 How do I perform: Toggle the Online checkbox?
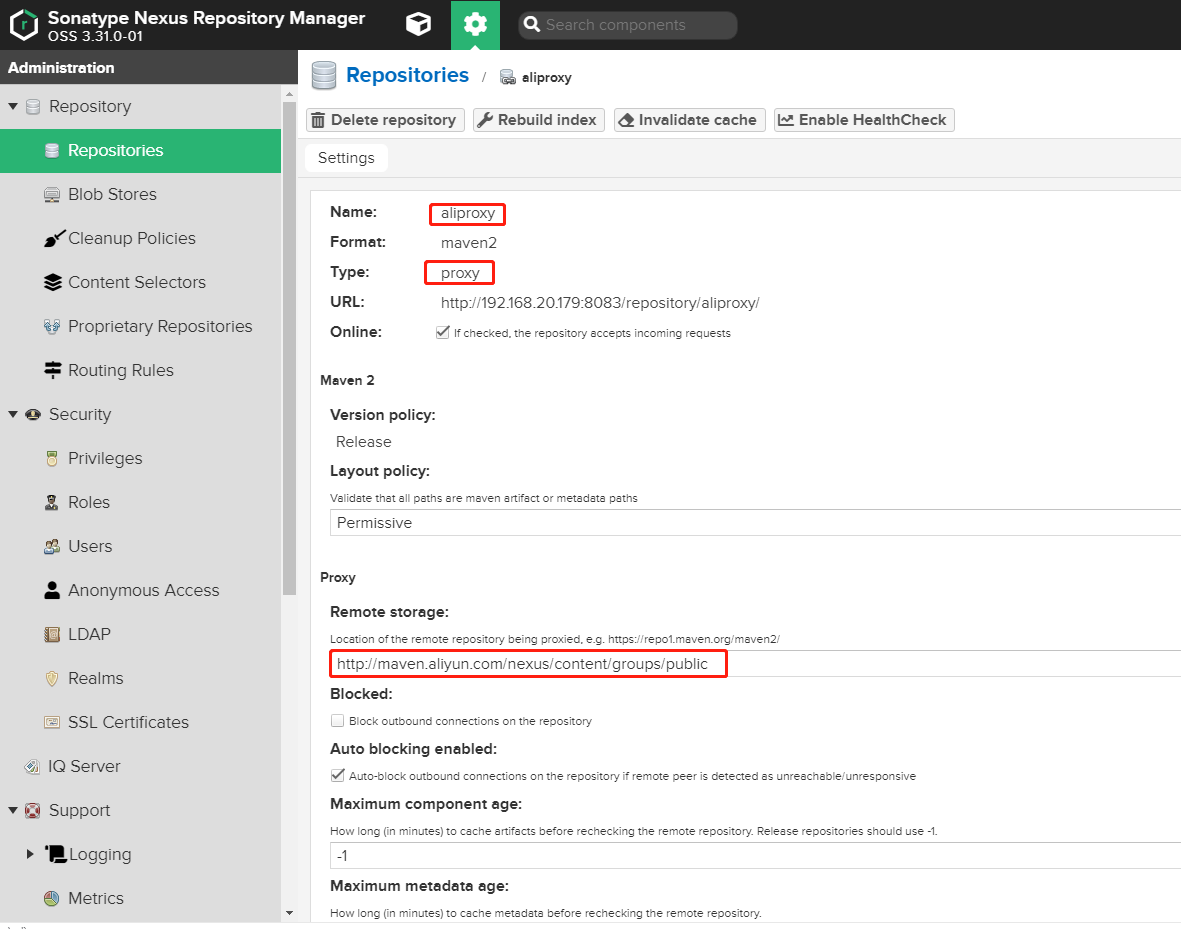pyautogui.click(x=443, y=332)
